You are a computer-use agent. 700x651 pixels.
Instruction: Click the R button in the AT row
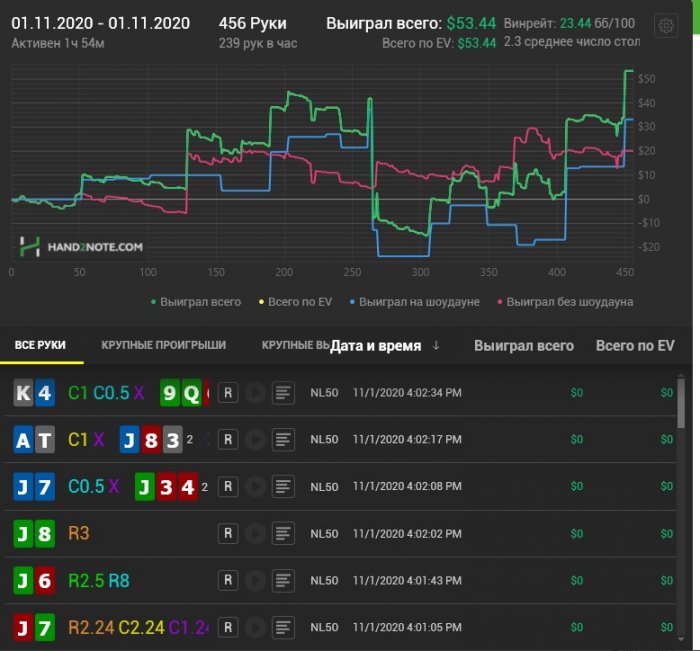coord(228,439)
